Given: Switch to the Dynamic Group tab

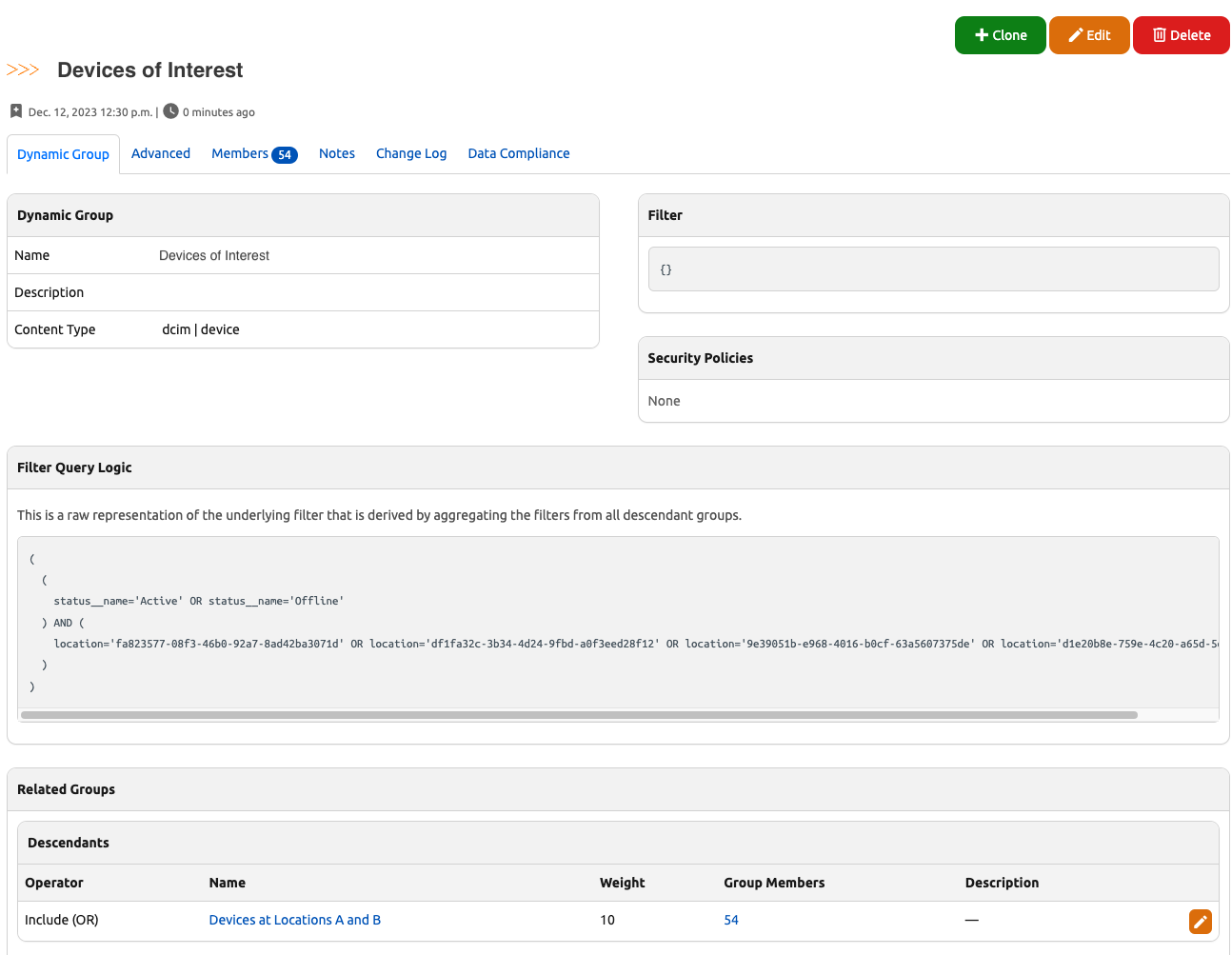Looking at the screenshot, I should pyautogui.click(x=63, y=154).
